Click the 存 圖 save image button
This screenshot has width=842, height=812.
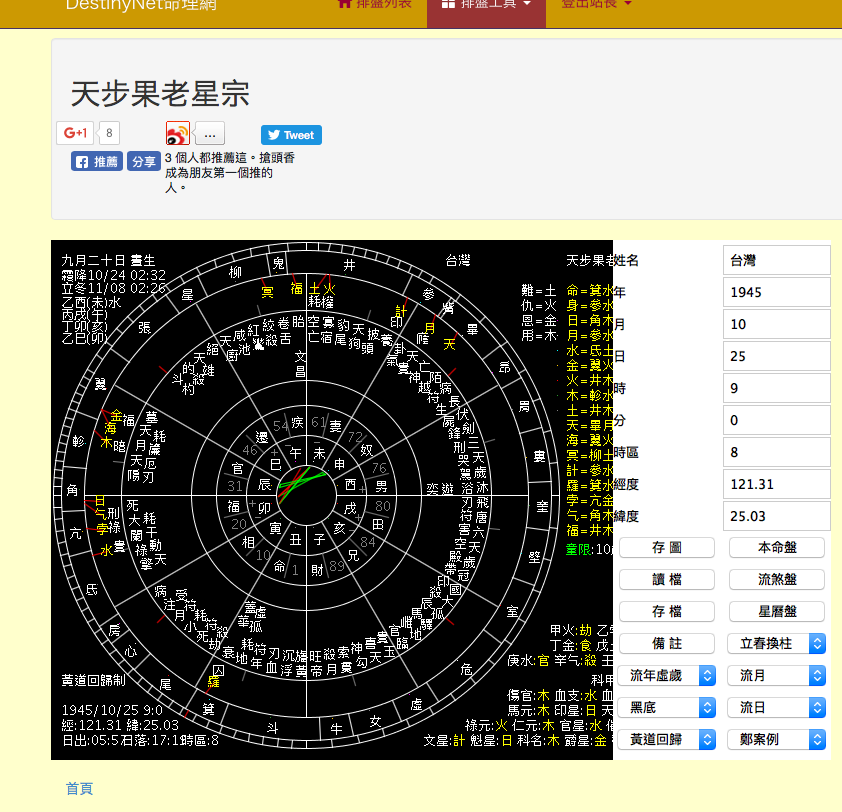click(666, 548)
